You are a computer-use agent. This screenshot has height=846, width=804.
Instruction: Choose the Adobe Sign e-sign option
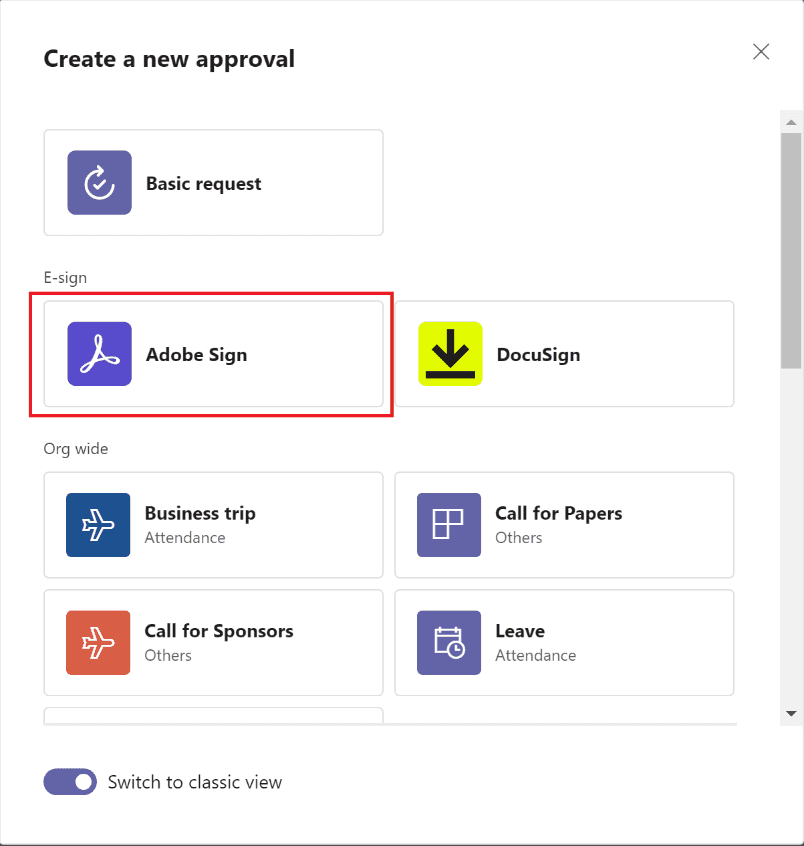point(214,354)
